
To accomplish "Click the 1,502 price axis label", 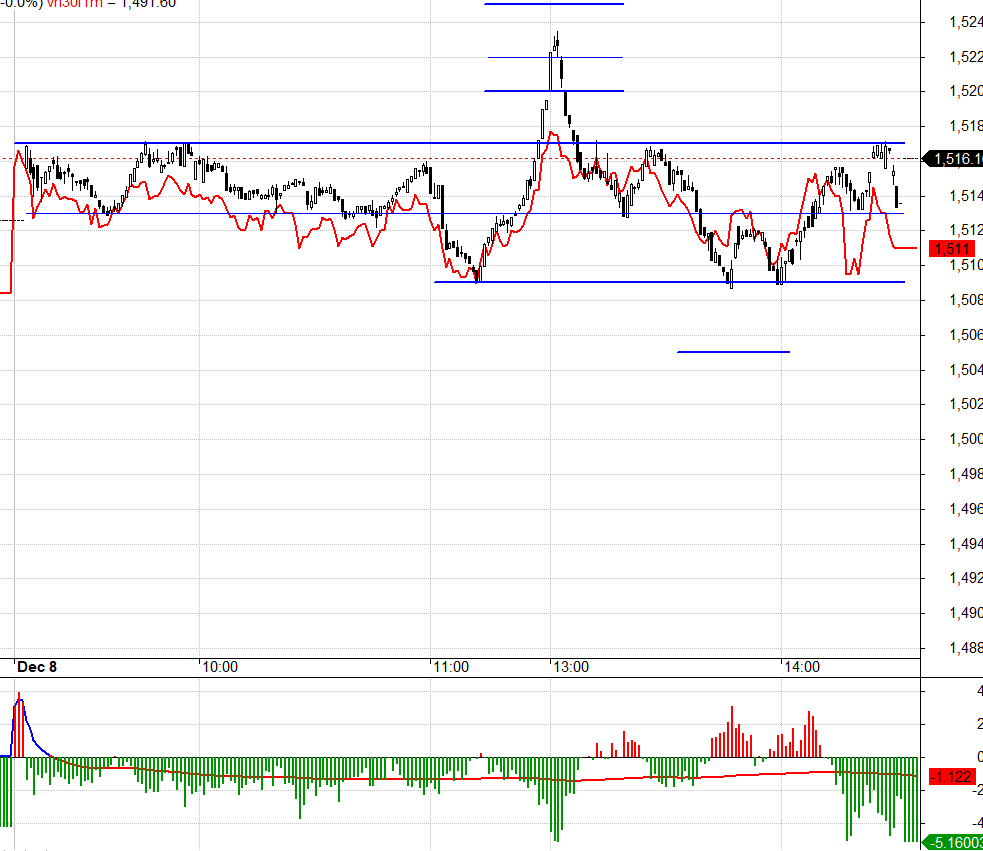I will point(966,404).
